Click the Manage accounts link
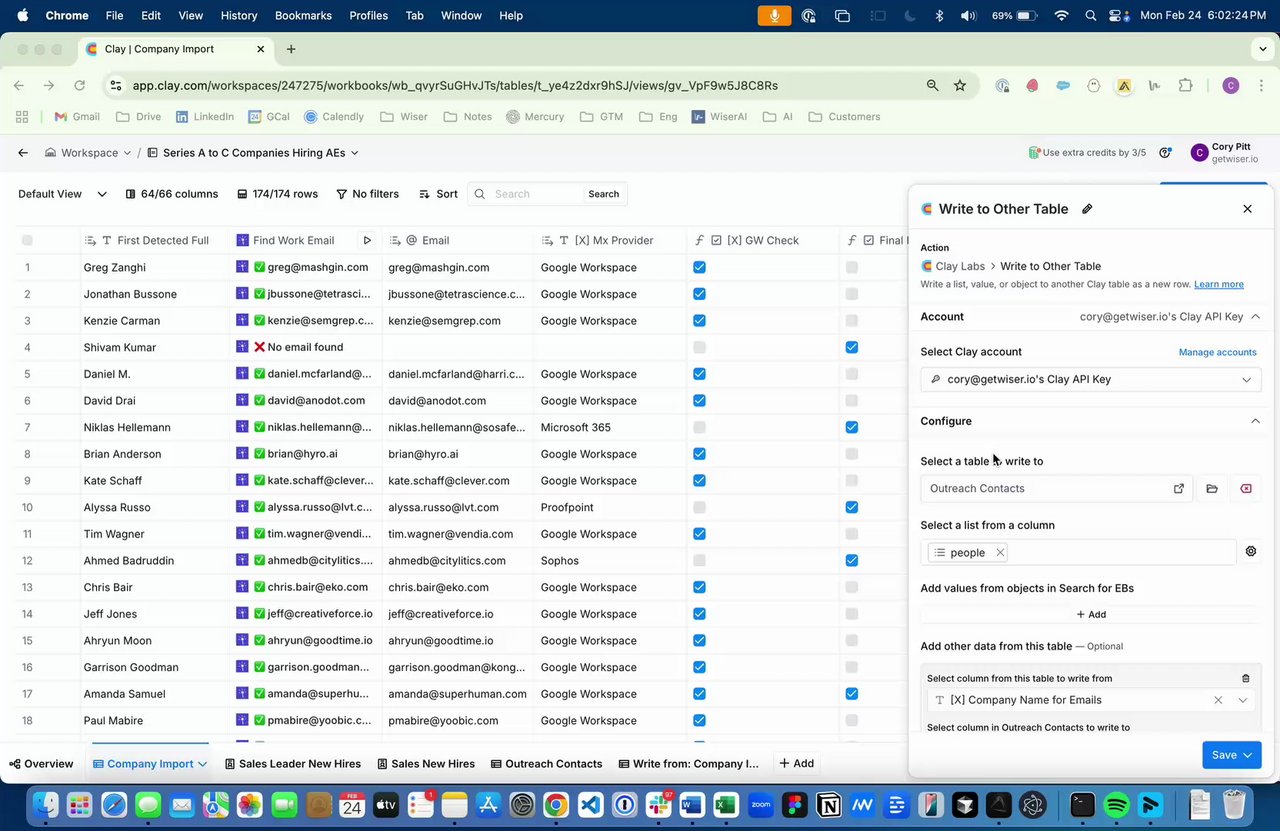This screenshot has height=831, width=1280. pyautogui.click(x=1218, y=352)
